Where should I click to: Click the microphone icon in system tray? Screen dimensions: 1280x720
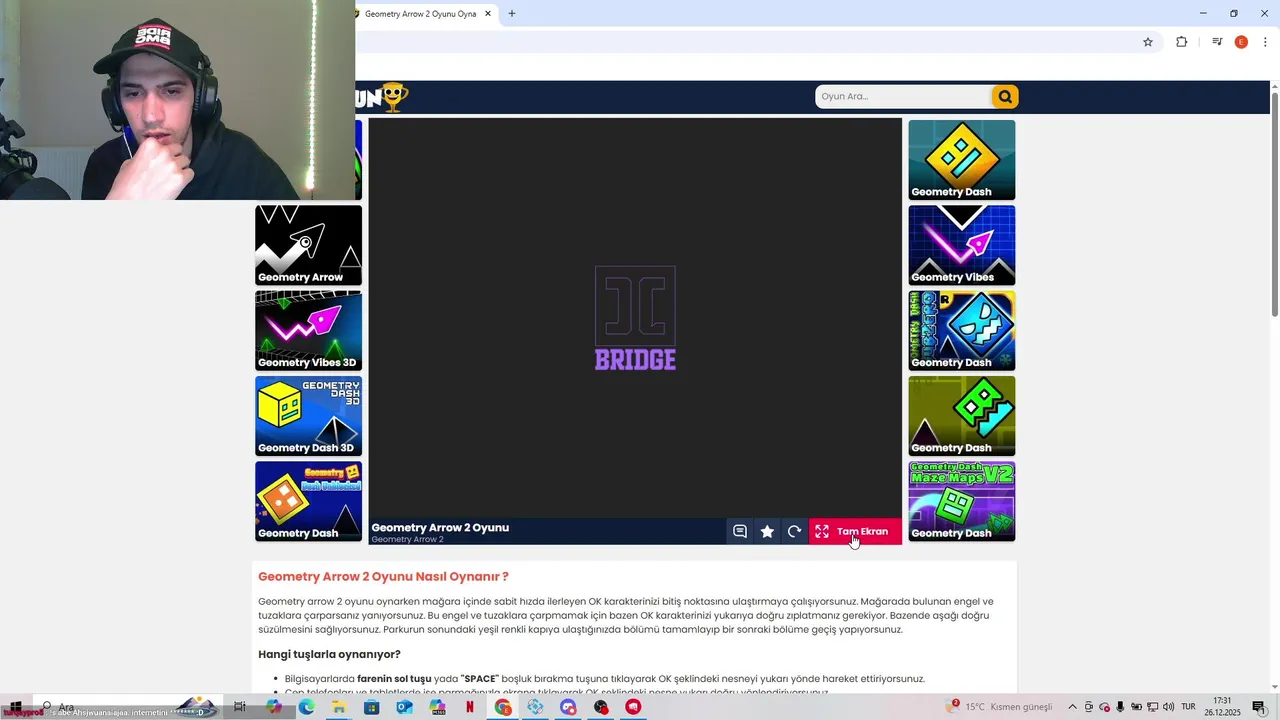click(1121, 707)
